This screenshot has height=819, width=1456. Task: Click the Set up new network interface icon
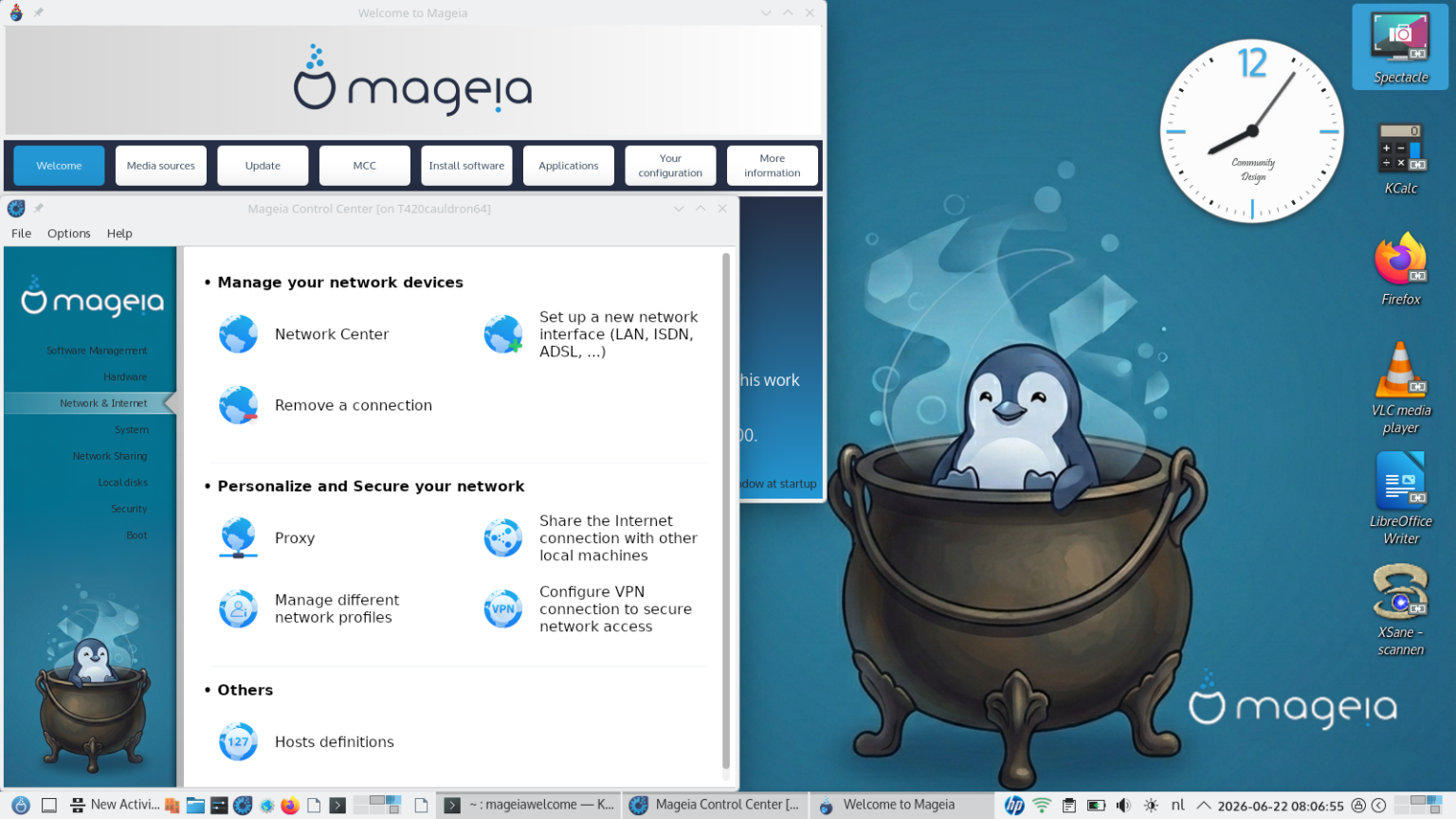pos(502,334)
